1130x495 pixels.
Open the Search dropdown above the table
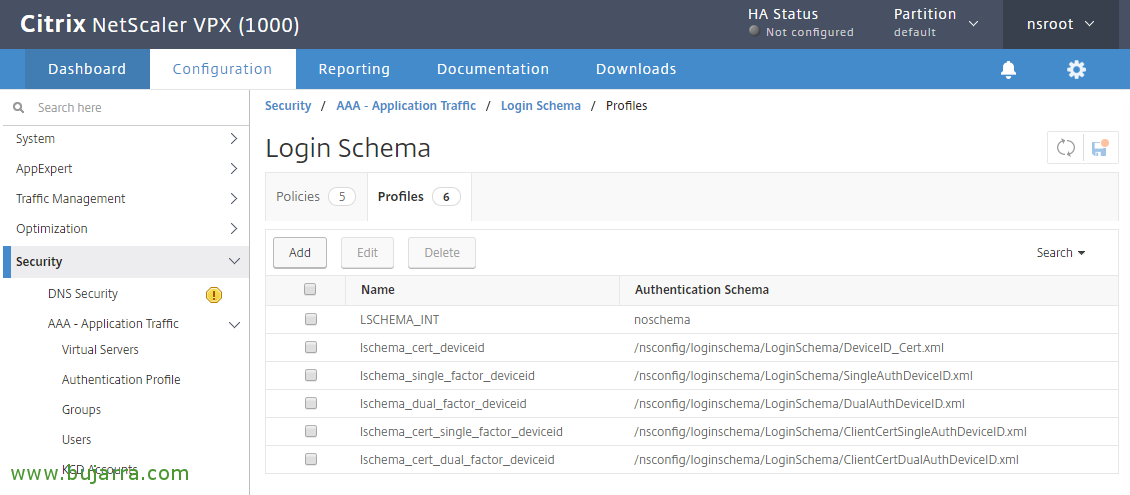coord(1061,253)
